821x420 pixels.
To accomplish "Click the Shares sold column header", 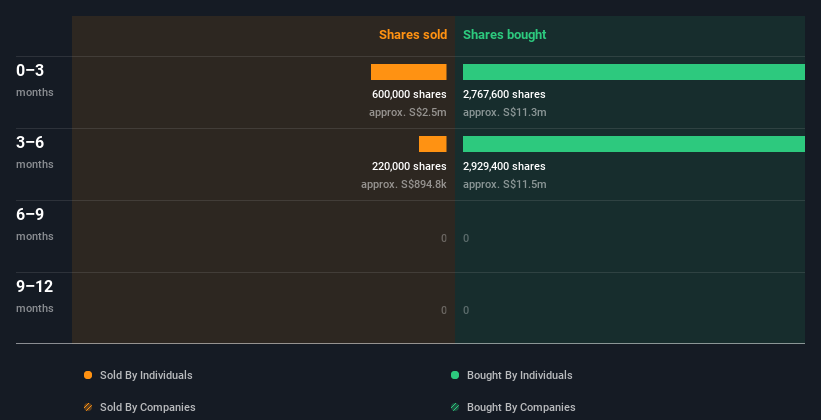I will 413,35.
